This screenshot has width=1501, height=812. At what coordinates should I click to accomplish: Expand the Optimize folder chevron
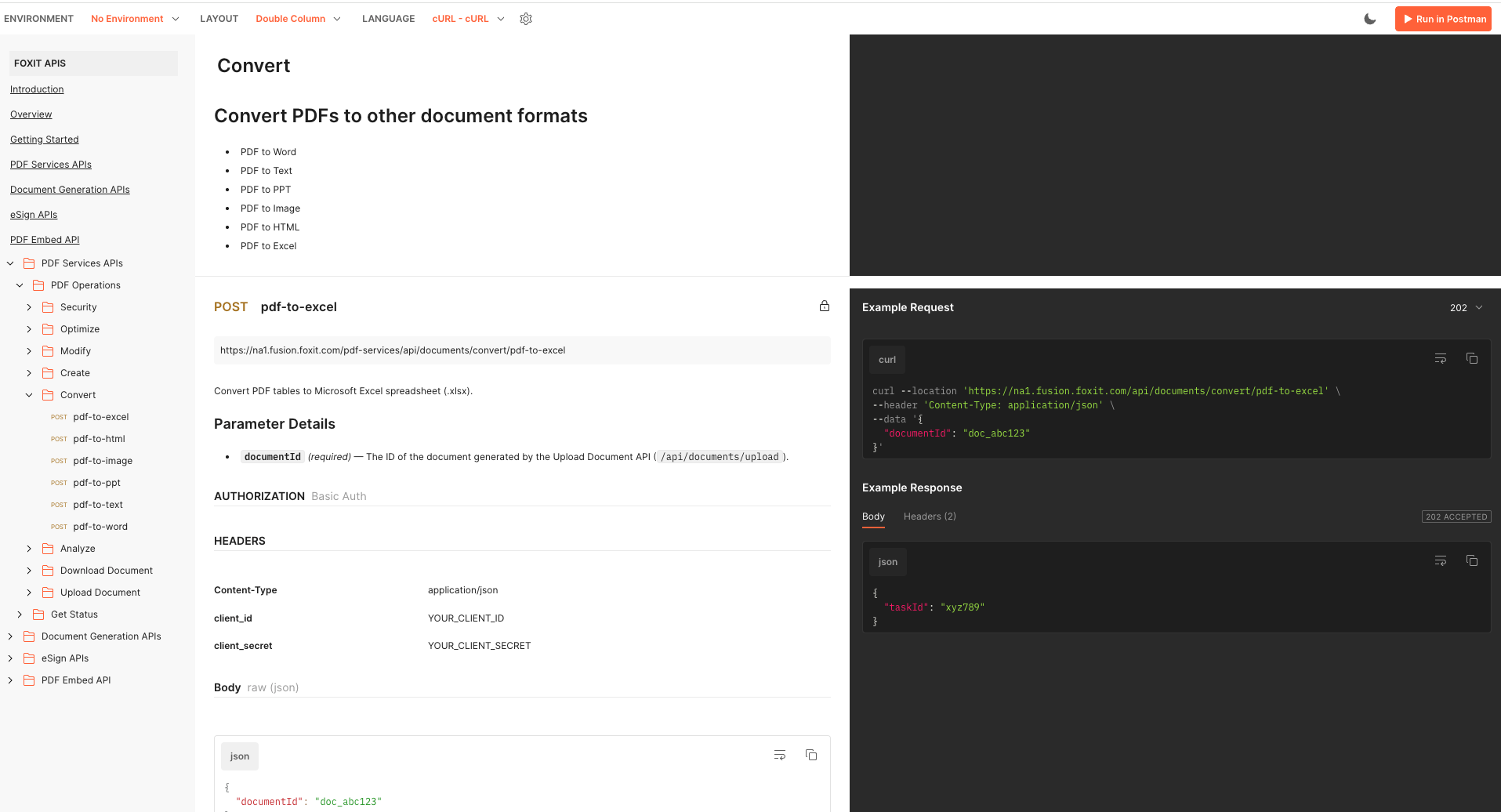tap(29, 329)
